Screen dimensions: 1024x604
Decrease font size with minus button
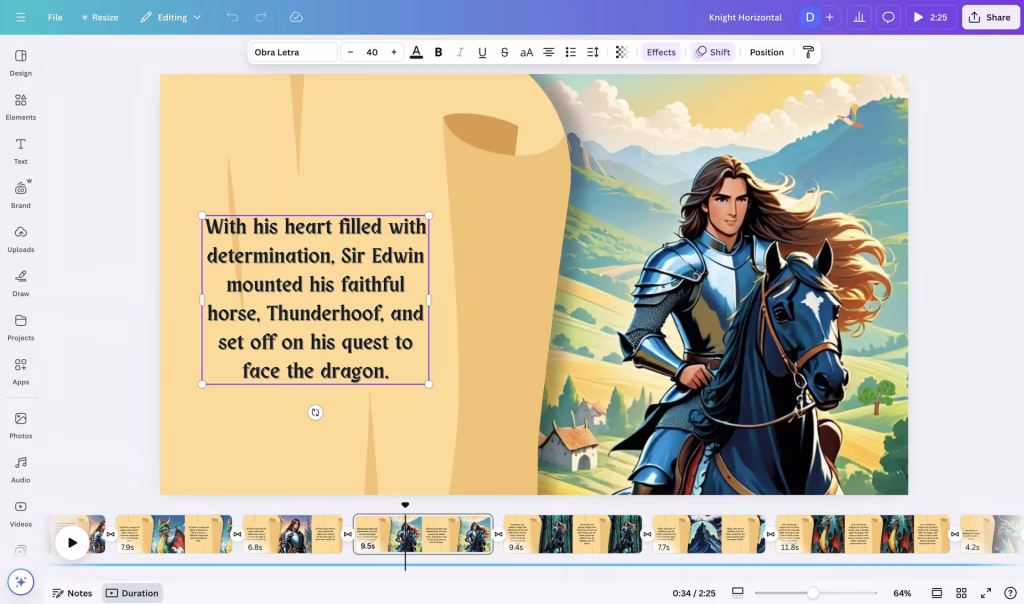[351, 52]
